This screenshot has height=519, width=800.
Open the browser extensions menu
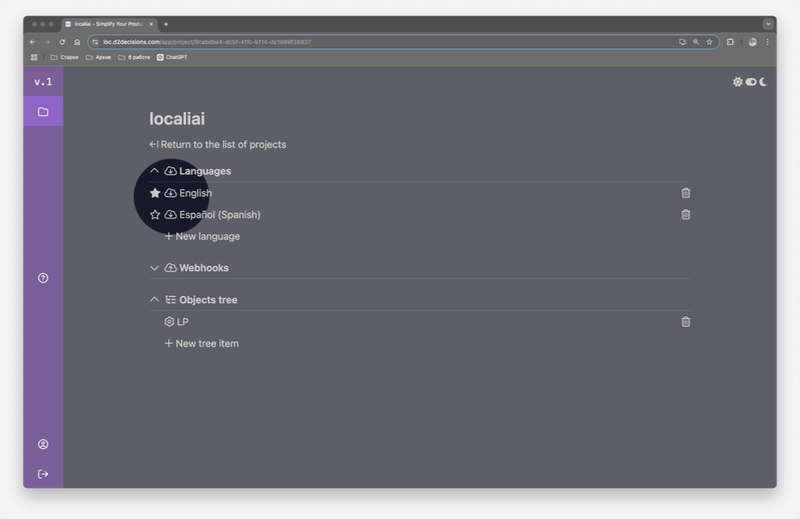[730, 42]
